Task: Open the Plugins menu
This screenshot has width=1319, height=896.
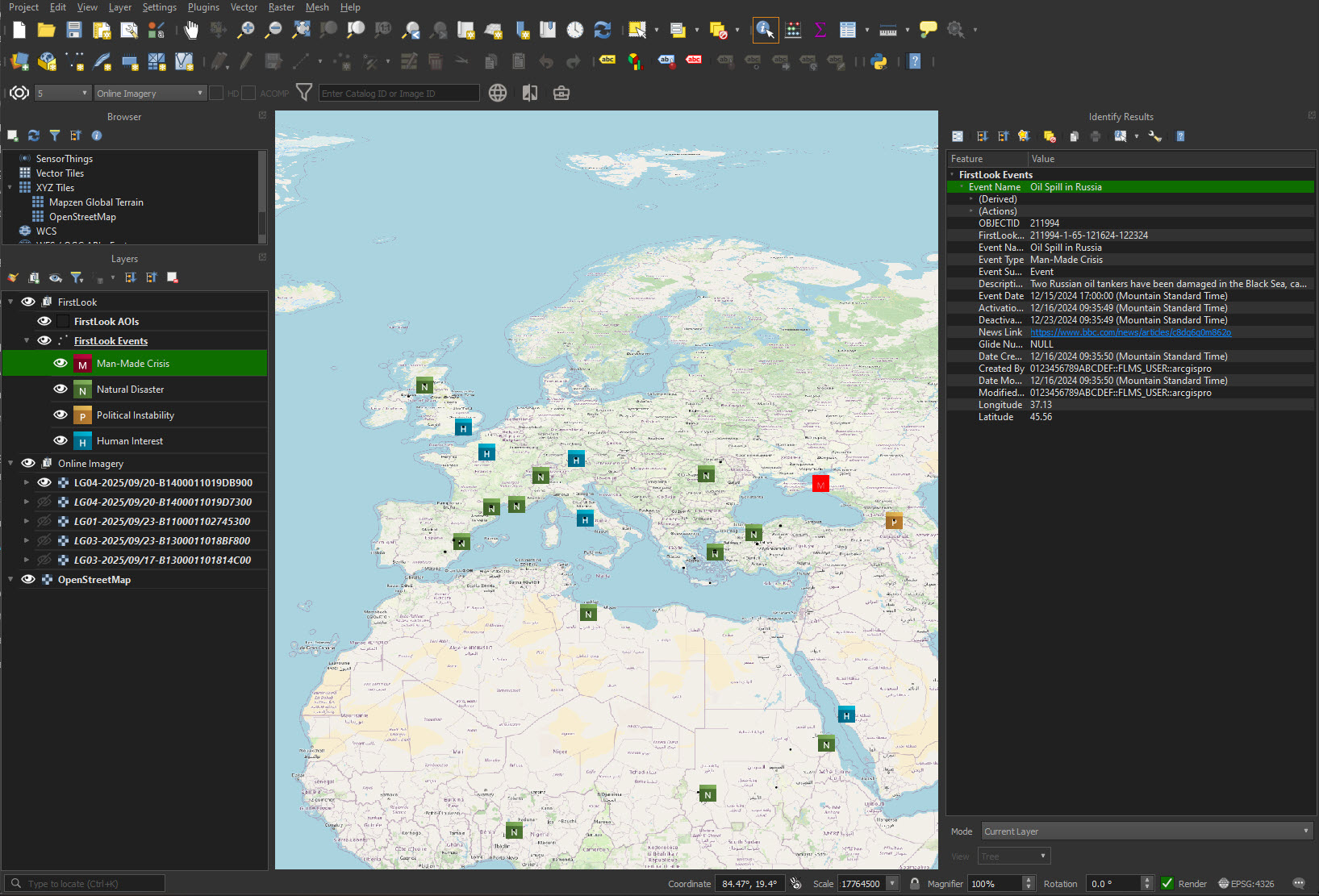Action: point(203,7)
